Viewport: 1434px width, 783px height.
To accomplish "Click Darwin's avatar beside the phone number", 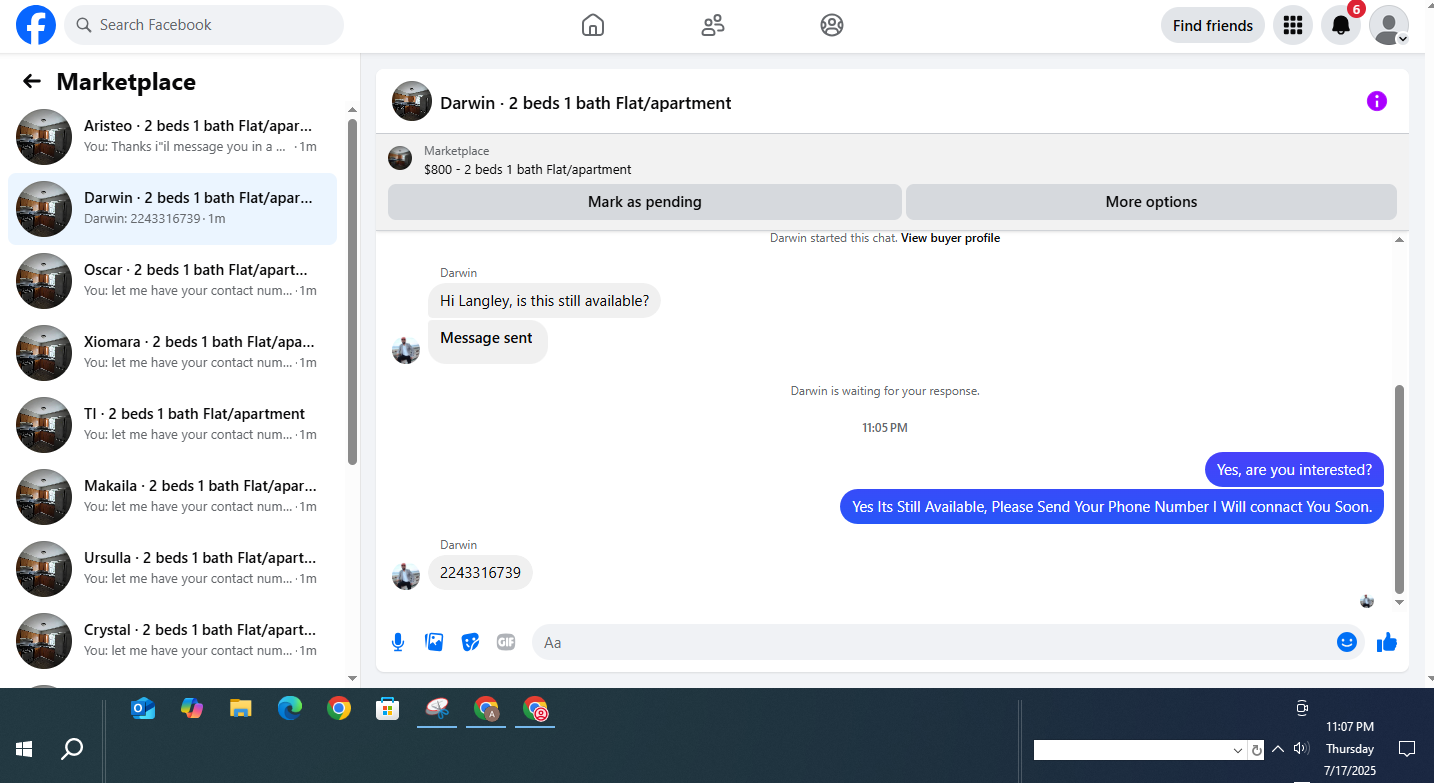I will point(406,576).
